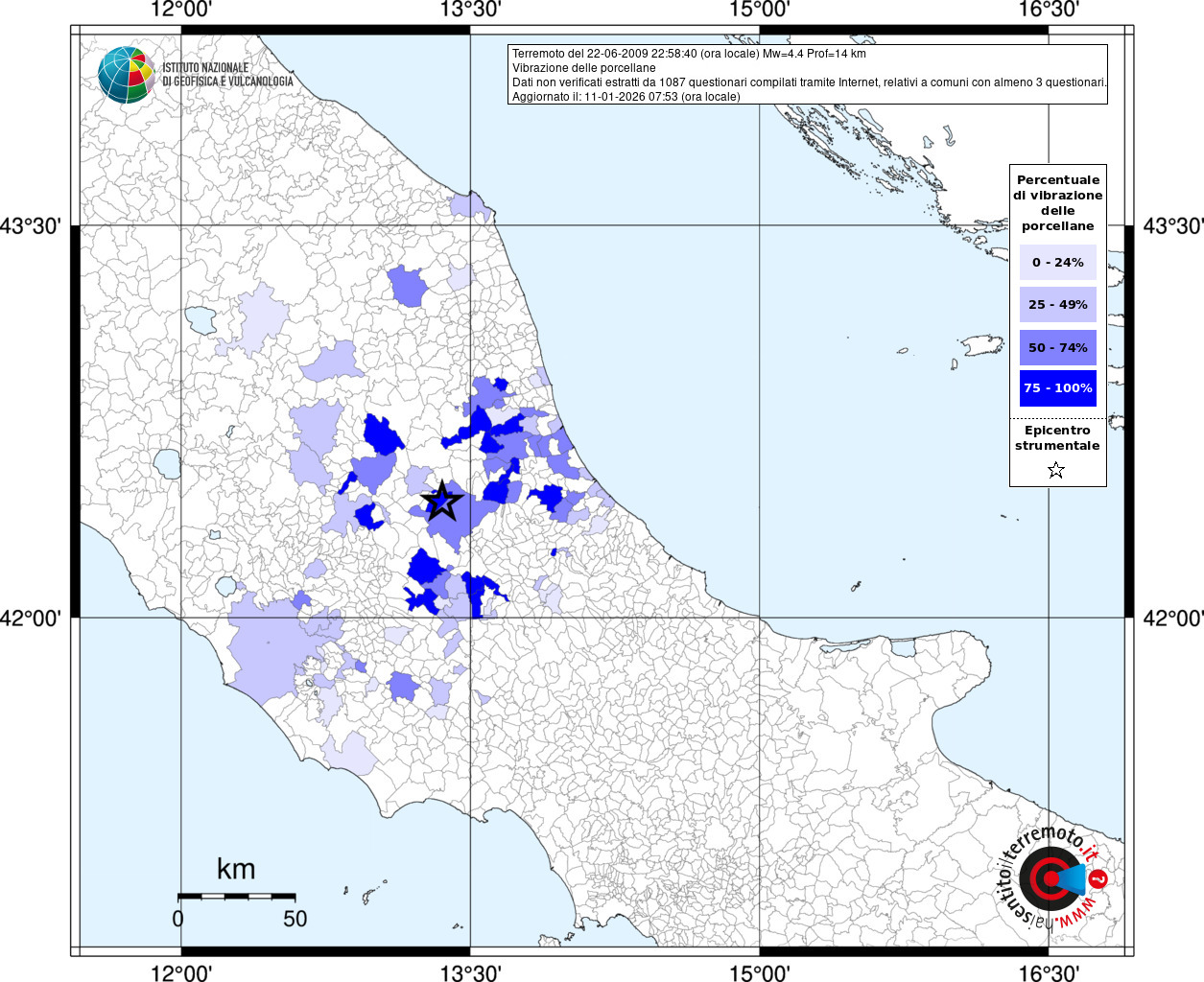The width and height of the screenshot is (1204, 982).
Task: Click 'Istituto Nazionale di Geofisica e Vulcanologia' text
Action: (x=227, y=75)
